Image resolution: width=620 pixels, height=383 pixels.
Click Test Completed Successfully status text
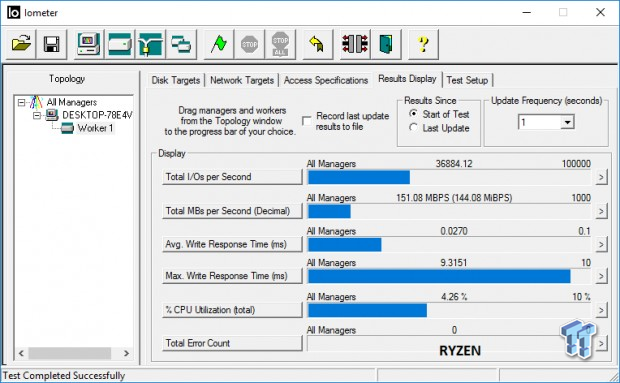[64, 375]
